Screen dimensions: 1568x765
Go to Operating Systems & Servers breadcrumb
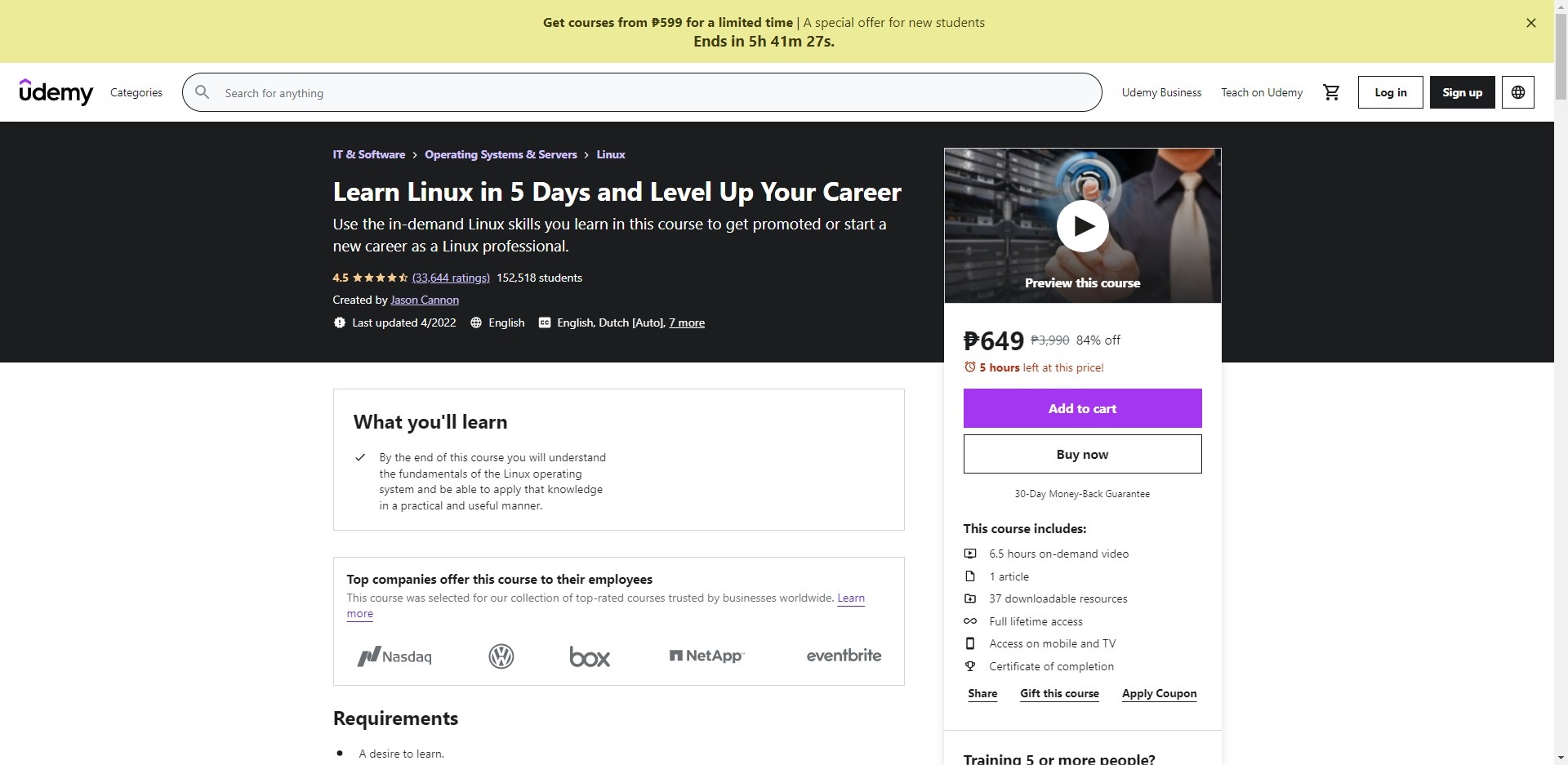coord(501,154)
